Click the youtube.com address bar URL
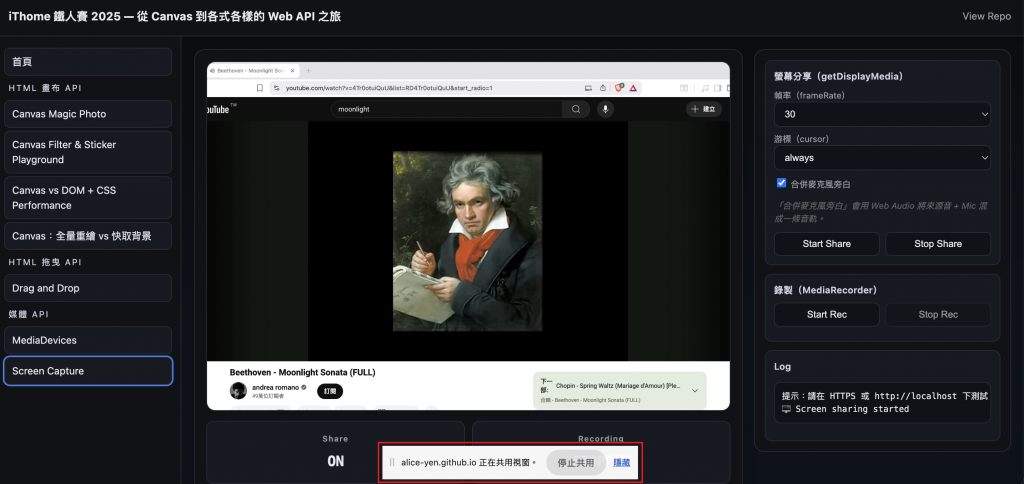Image resolution: width=1024 pixels, height=484 pixels. tap(389, 88)
